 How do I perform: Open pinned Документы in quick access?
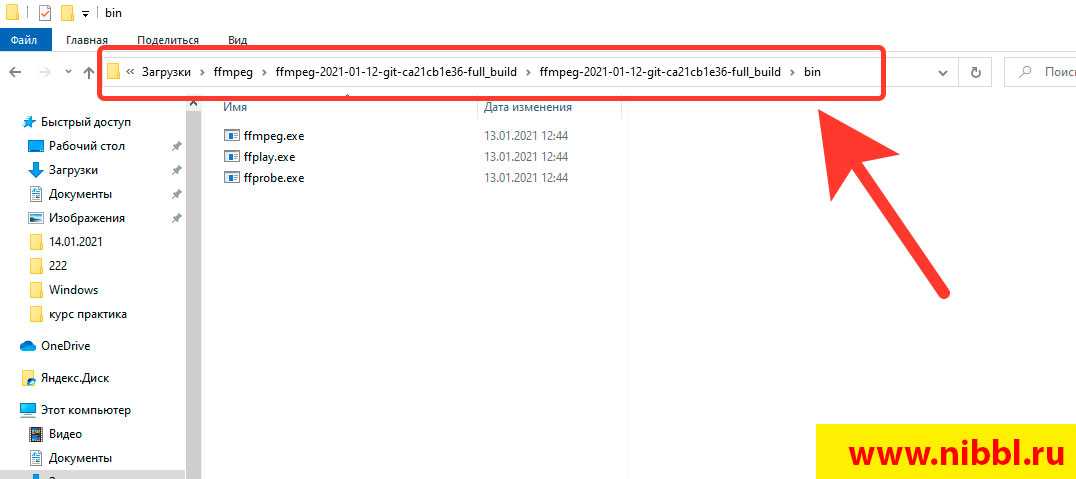(x=80, y=194)
